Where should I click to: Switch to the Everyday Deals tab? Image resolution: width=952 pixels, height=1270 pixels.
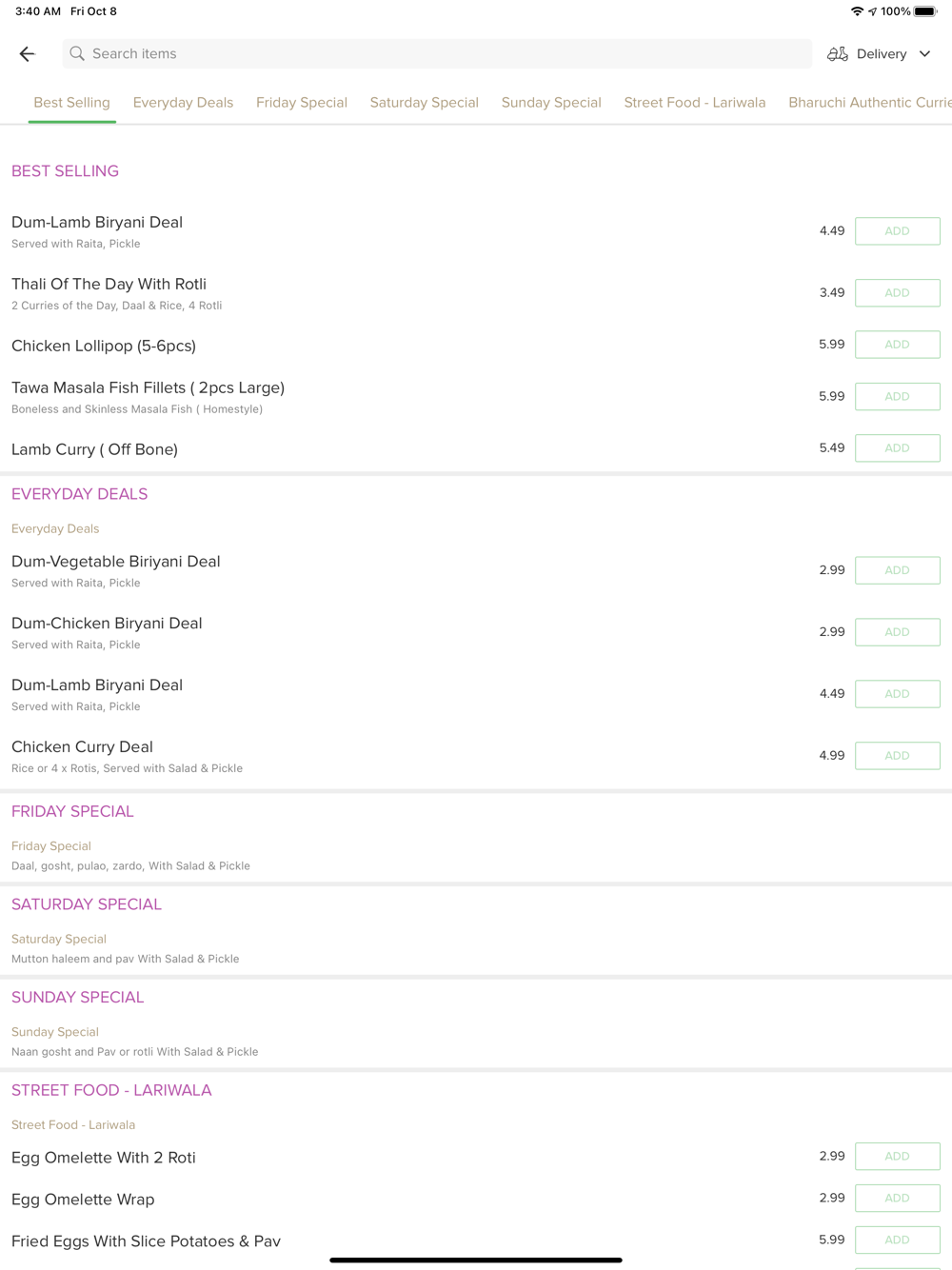point(183,103)
